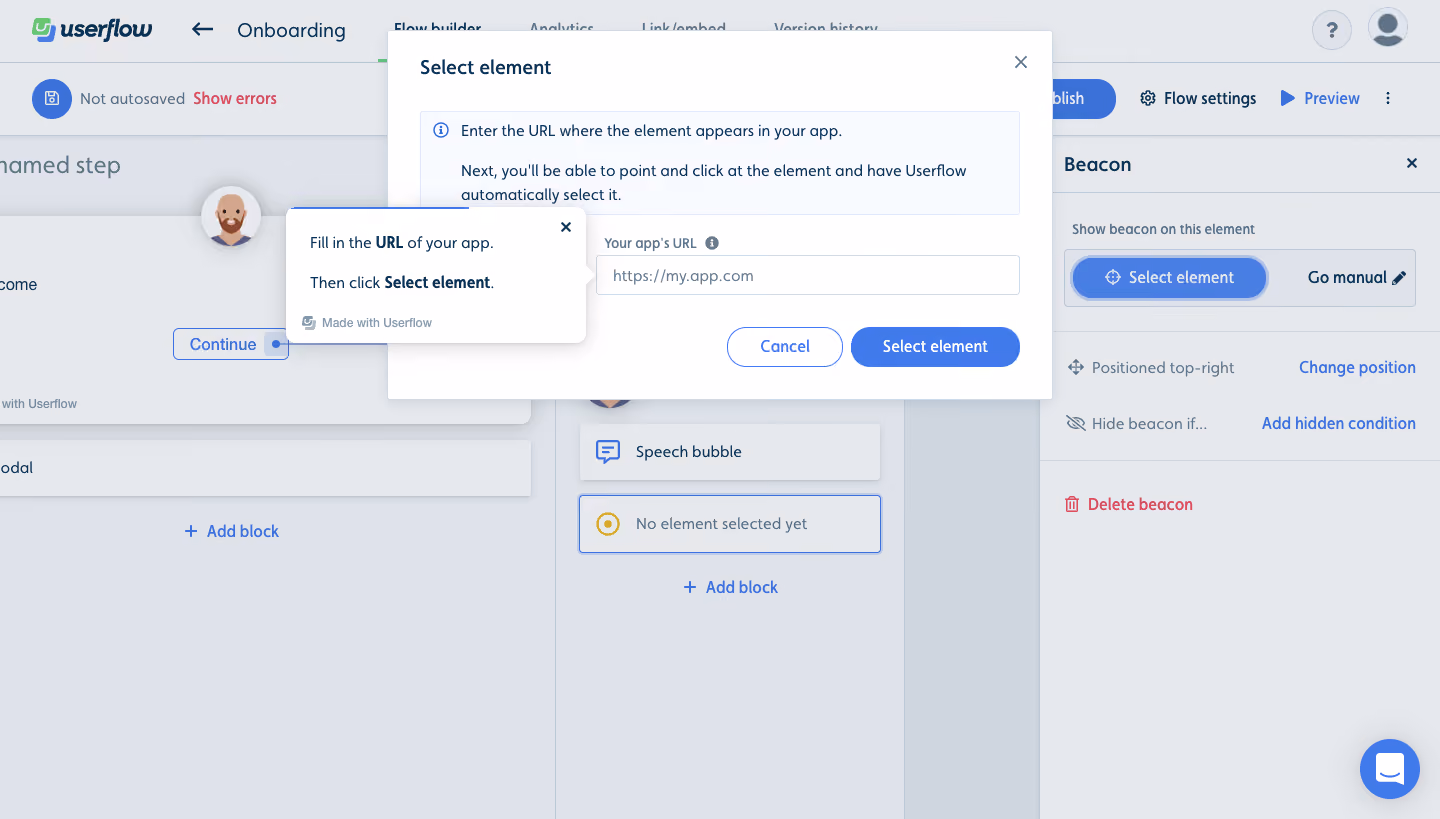Click the move arrows position icon
Viewport: 1440px width, 819px height.
click(x=1076, y=368)
